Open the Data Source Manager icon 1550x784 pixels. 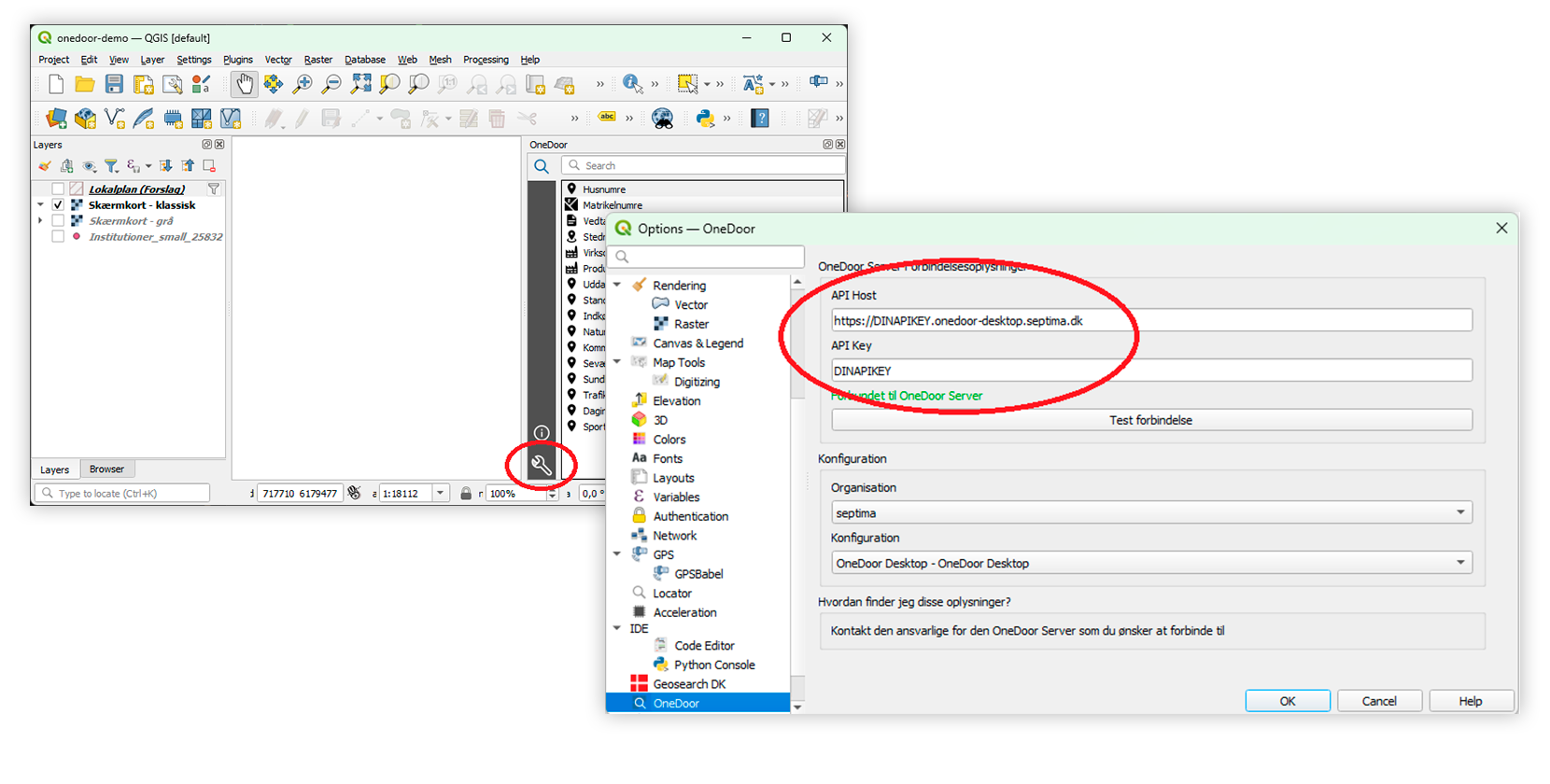click(x=56, y=119)
